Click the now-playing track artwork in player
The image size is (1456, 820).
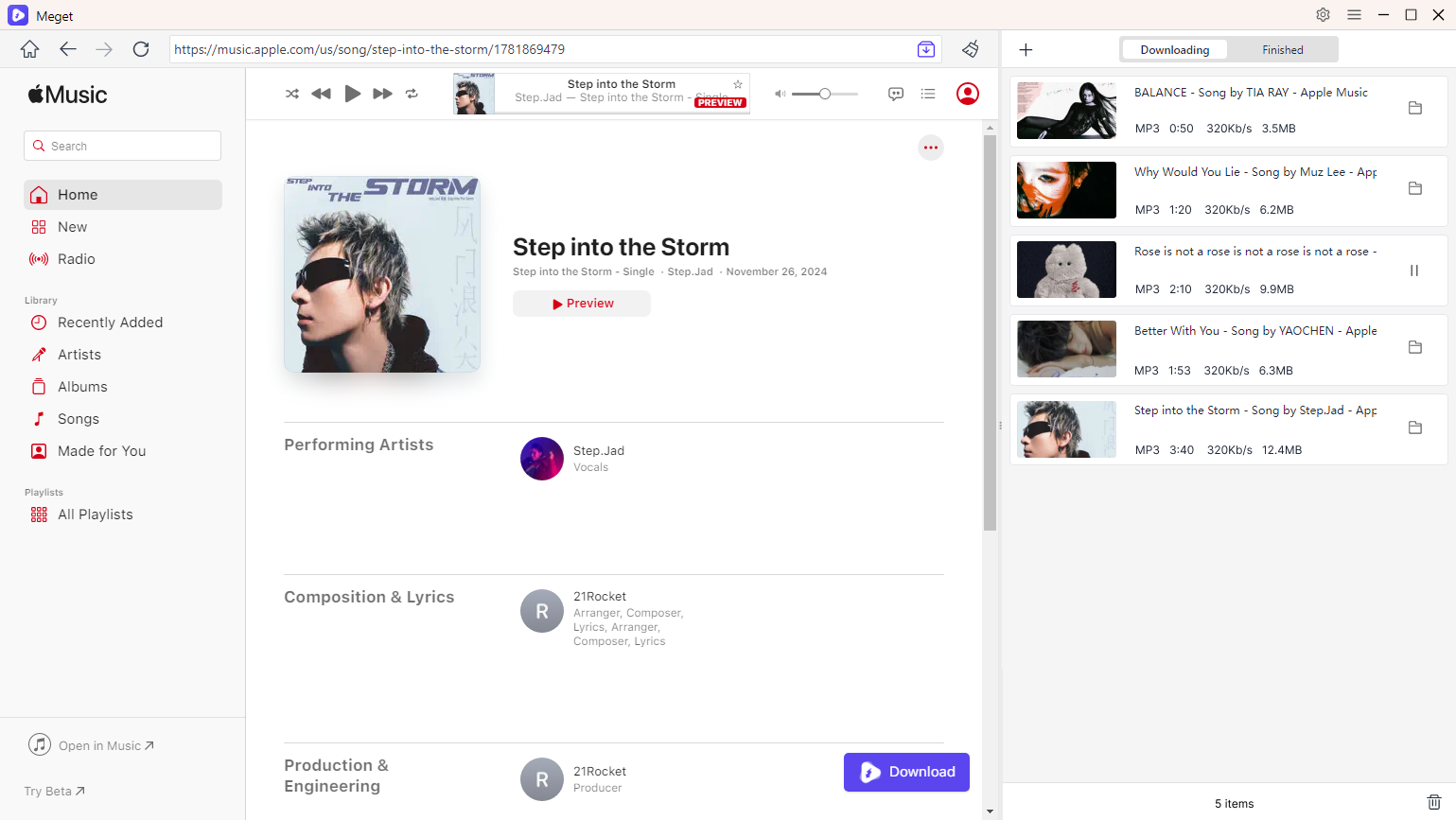point(474,94)
